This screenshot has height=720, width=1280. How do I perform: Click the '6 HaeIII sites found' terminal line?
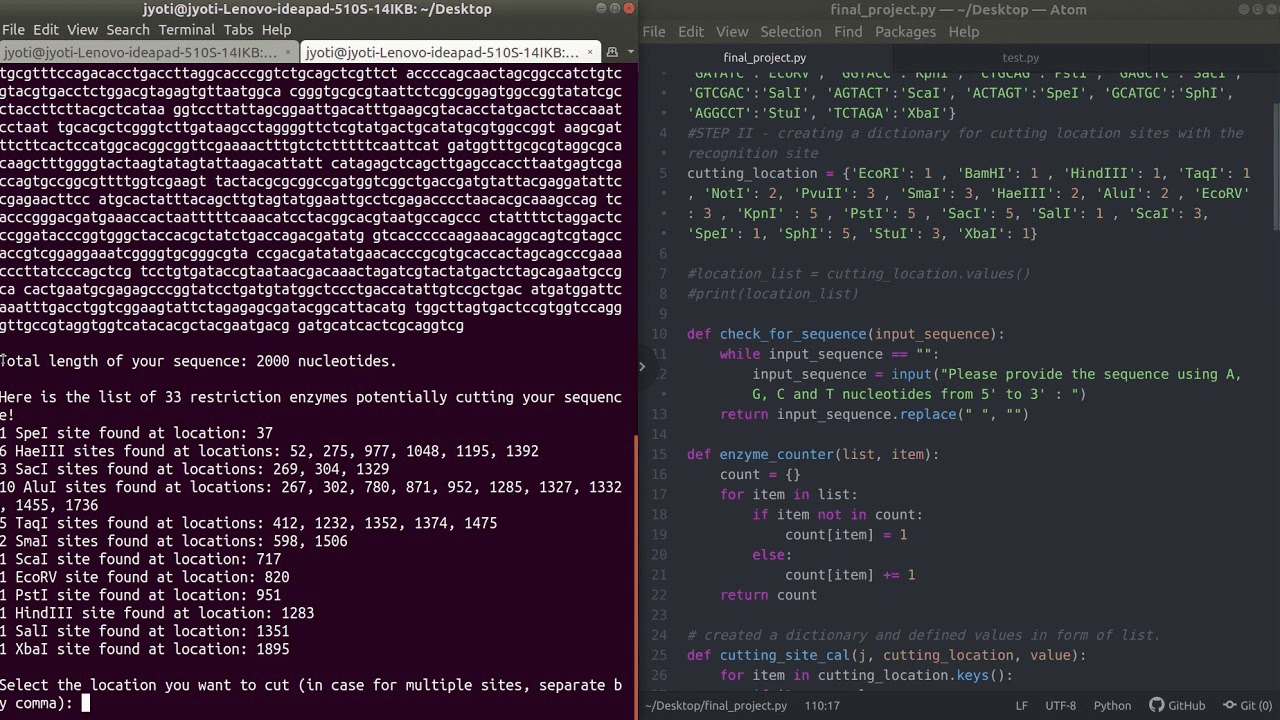pos(269,451)
